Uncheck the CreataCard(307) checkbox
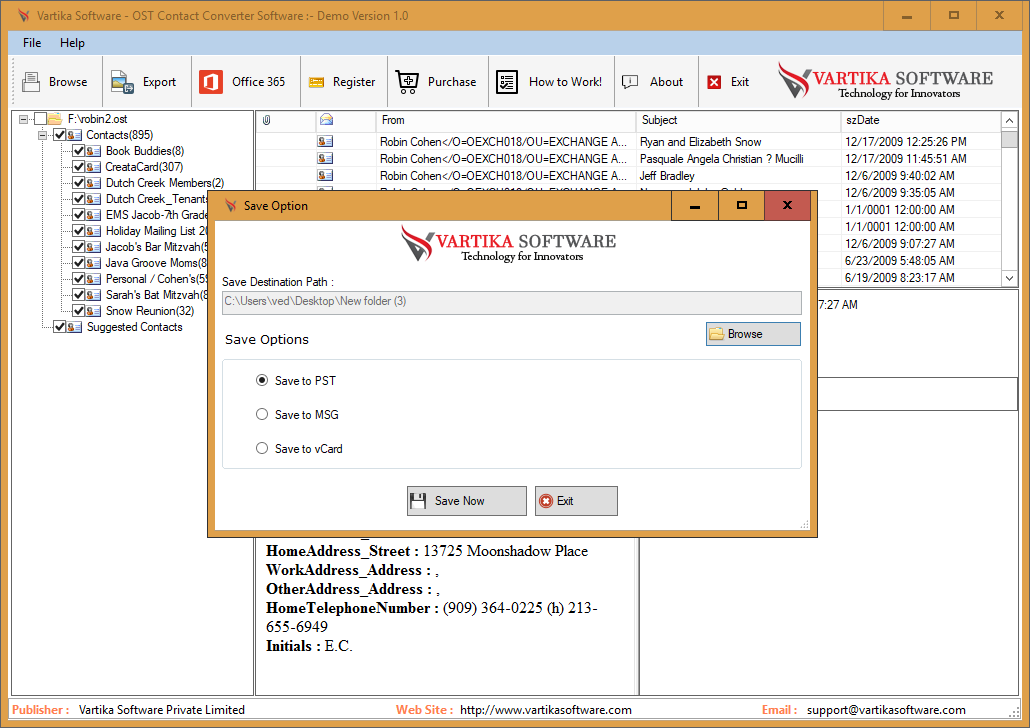 pos(78,167)
